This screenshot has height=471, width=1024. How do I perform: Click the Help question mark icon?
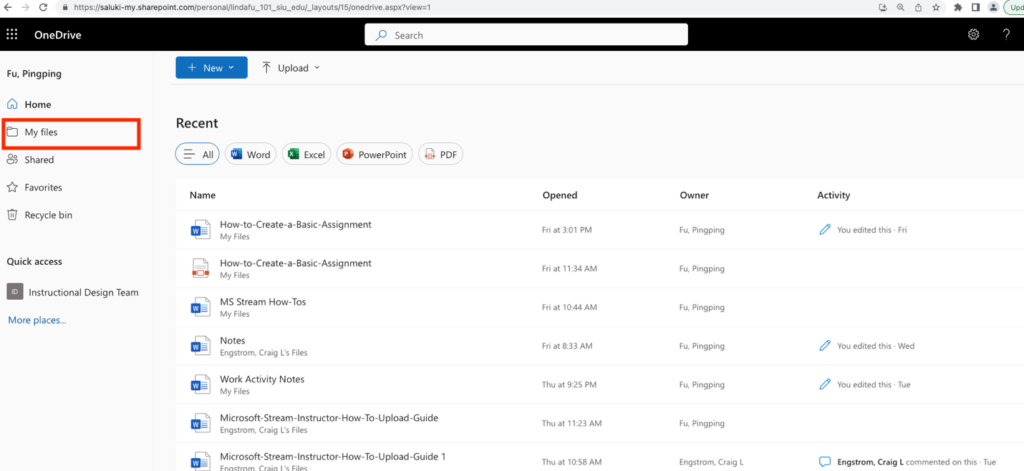point(1006,35)
